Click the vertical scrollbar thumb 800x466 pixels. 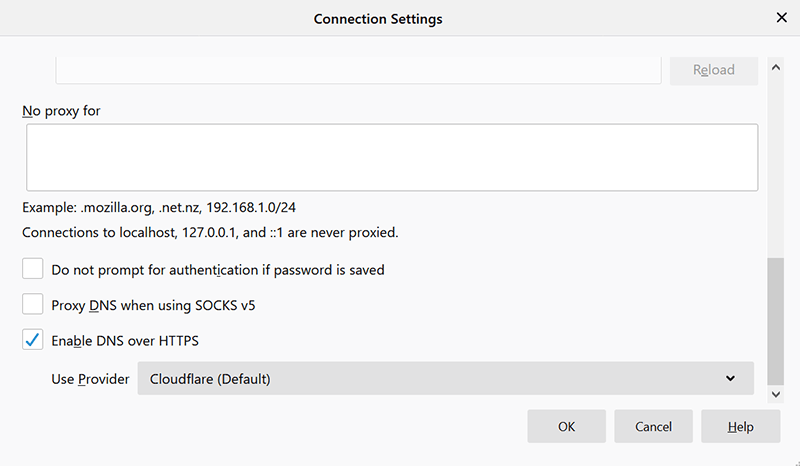[x=775, y=318]
